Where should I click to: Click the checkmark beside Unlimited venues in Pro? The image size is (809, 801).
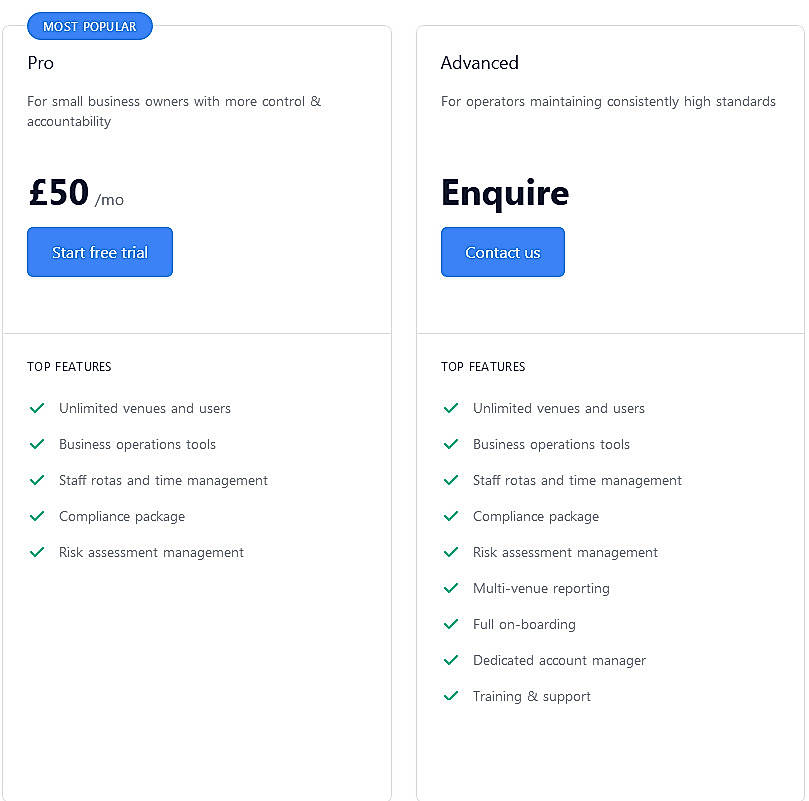pos(37,408)
